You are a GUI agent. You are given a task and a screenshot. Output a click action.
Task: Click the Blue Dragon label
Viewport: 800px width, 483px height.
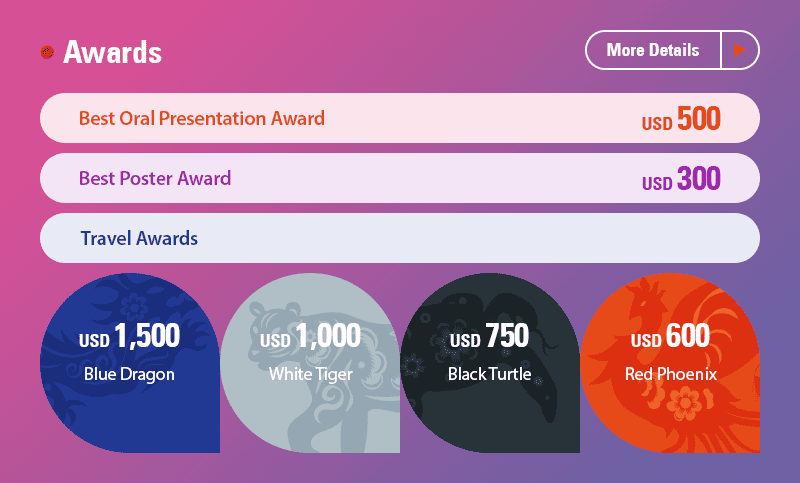[x=130, y=375]
